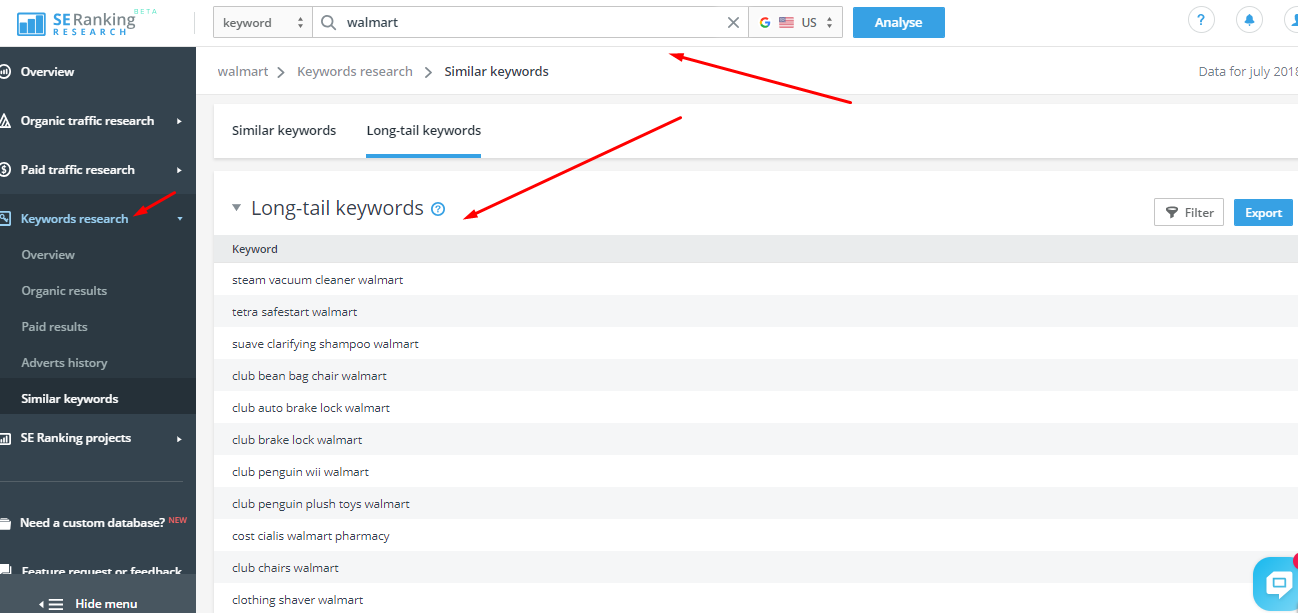Click the Organic traffic research icon
1298x613 pixels.
tap(5, 121)
